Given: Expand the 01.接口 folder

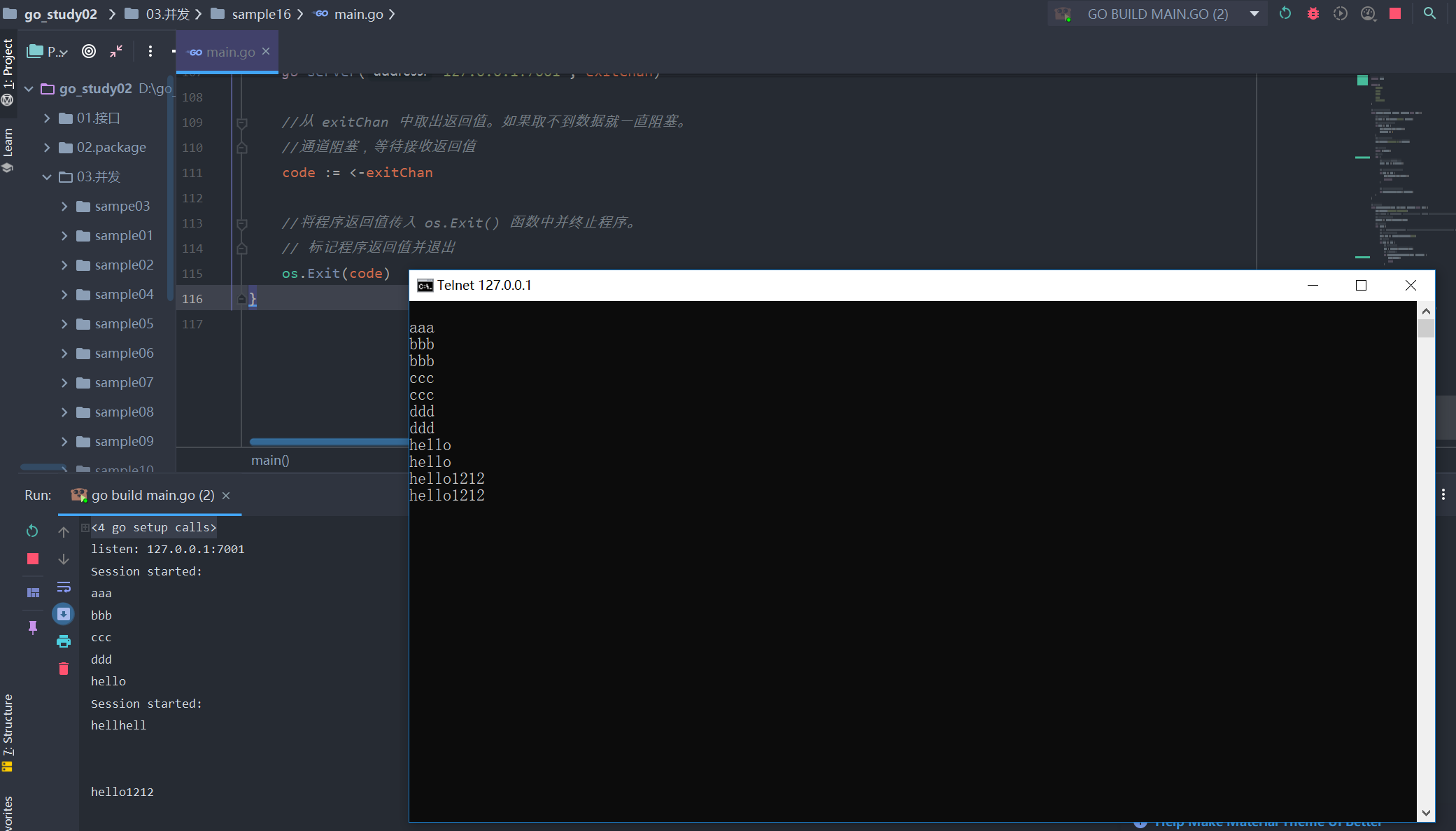Looking at the screenshot, I should click(x=47, y=118).
